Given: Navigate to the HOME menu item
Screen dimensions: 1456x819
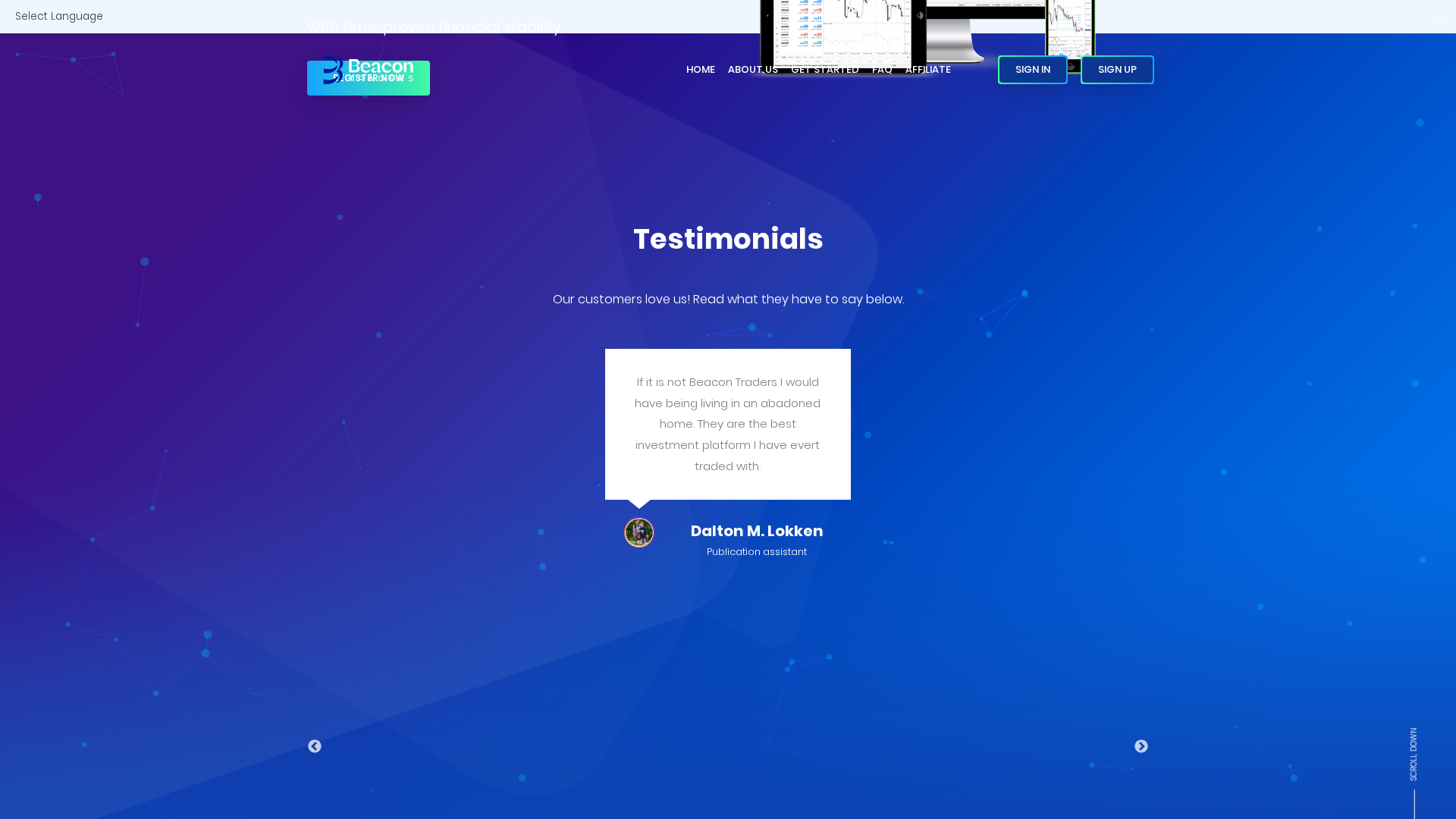Looking at the screenshot, I should click(700, 69).
